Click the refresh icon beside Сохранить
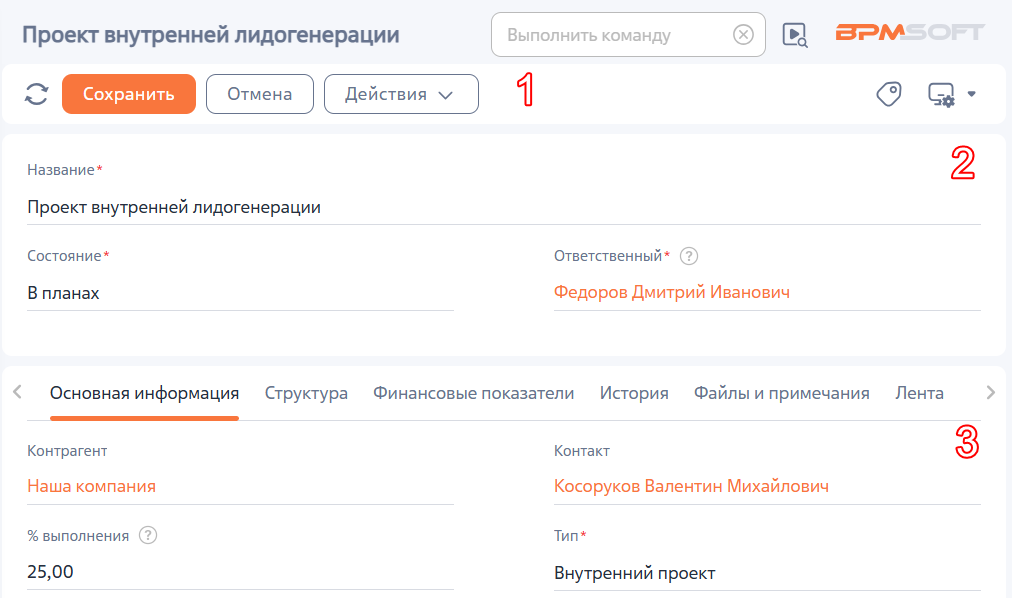The width and height of the screenshot is (1012, 598). (36, 94)
